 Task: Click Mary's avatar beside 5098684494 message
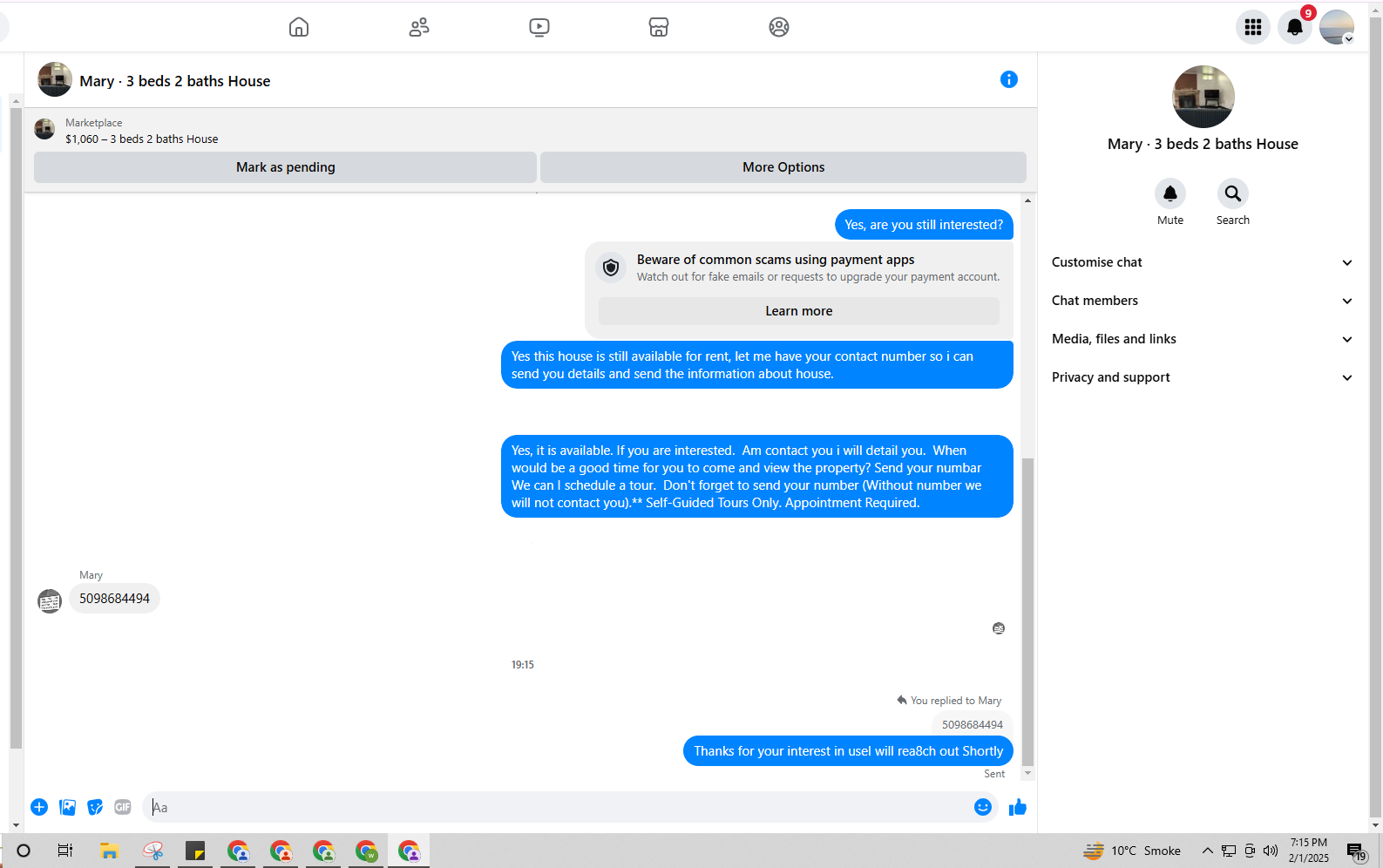tap(50, 600)
